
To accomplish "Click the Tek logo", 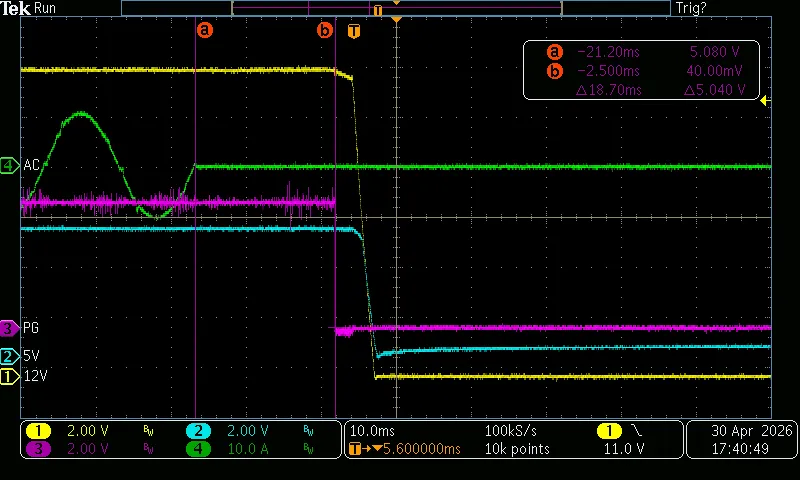I will 15,8.
